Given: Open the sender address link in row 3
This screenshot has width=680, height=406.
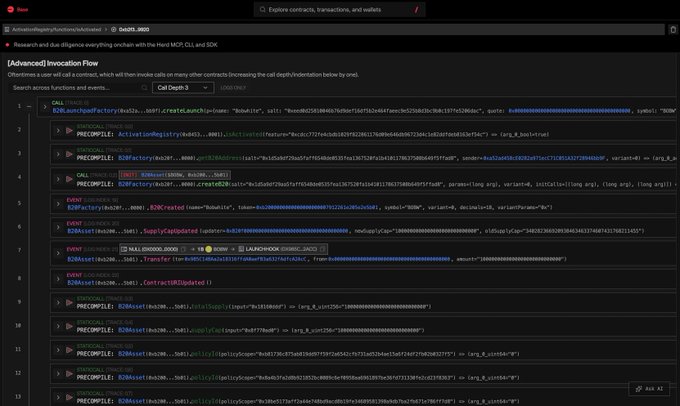Looking at the screenshot, I should coord(544,158).
